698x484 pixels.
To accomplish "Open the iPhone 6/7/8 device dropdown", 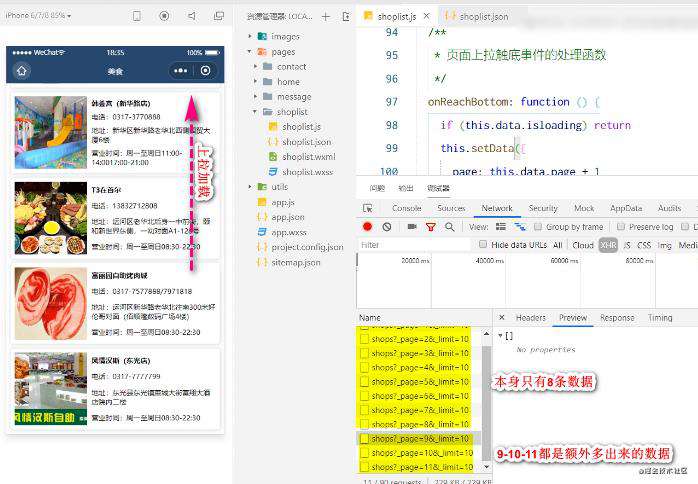I will click(38, 16).
